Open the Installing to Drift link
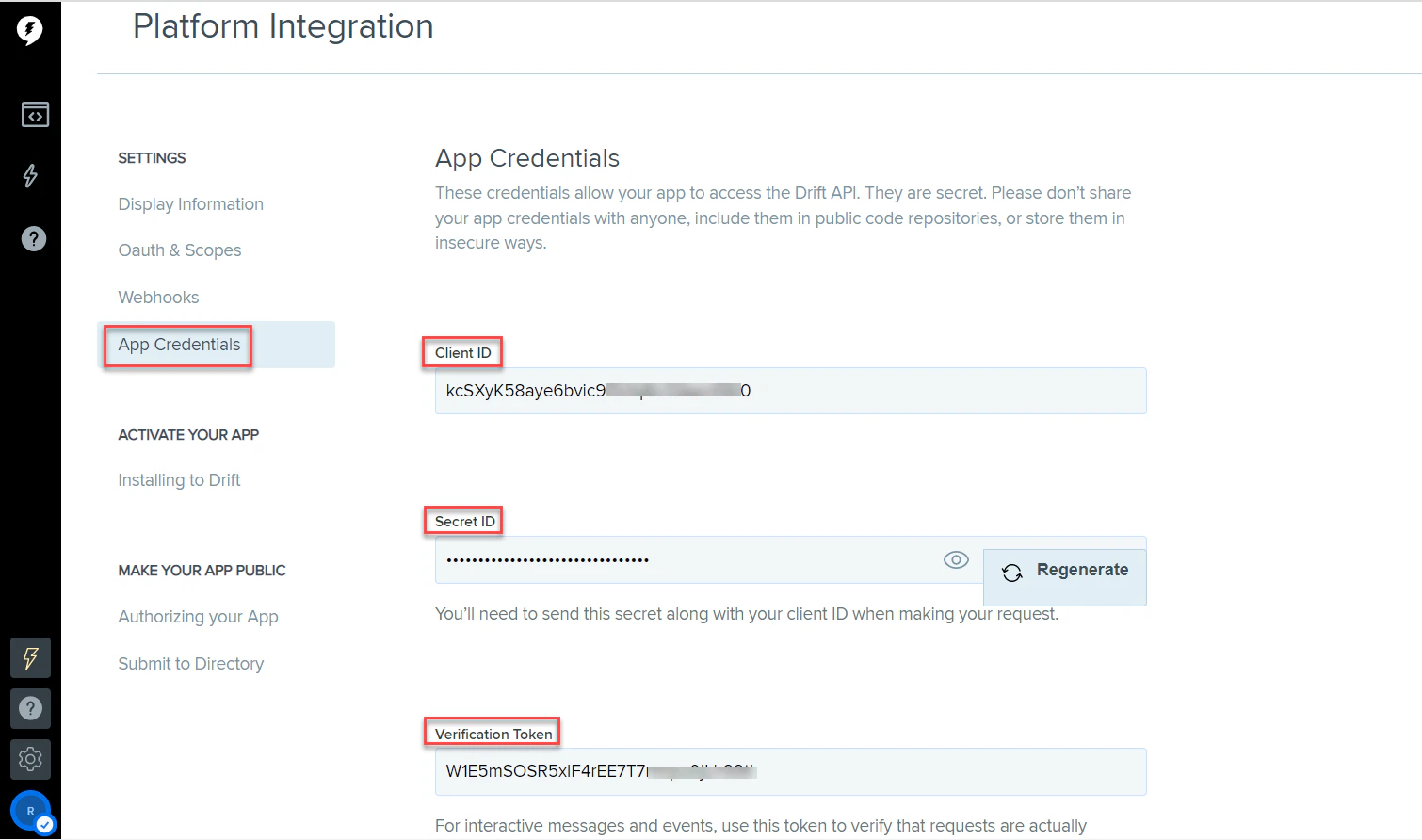Viewport: 1422px width, 840px height. tap(179, 479)
